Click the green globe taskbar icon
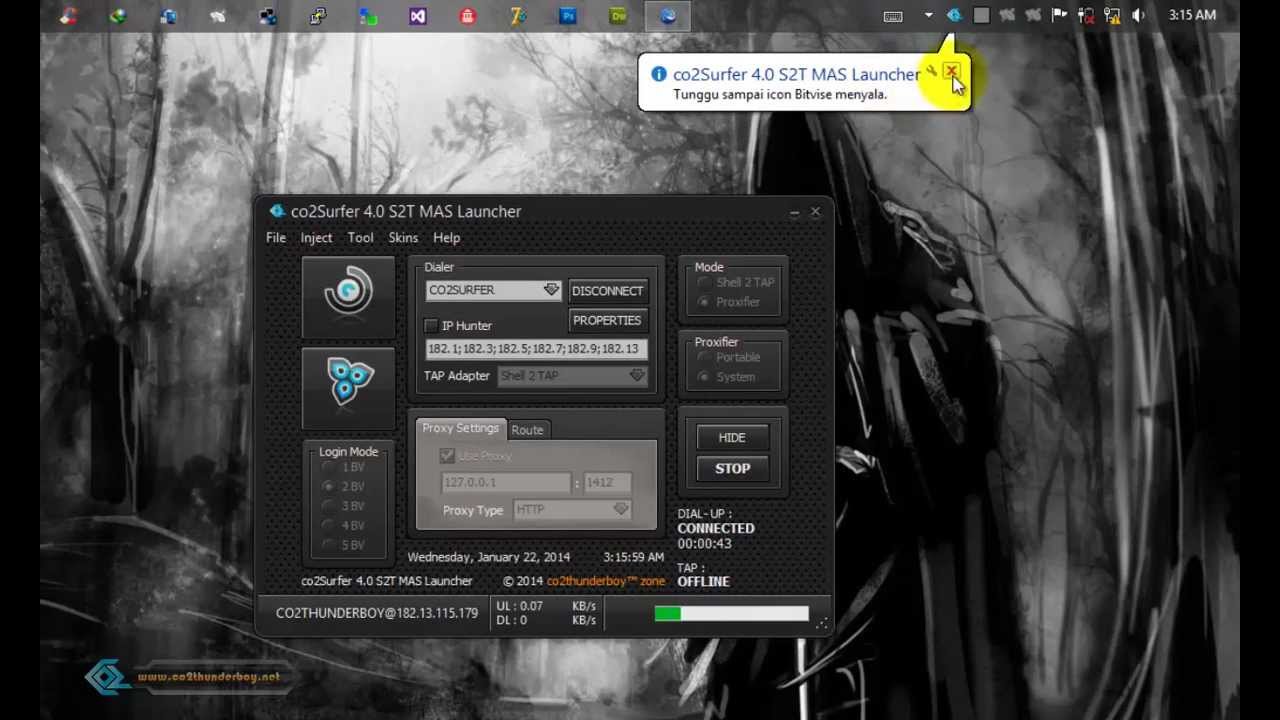The image size is (1280, 720). [x=118, y=16]
